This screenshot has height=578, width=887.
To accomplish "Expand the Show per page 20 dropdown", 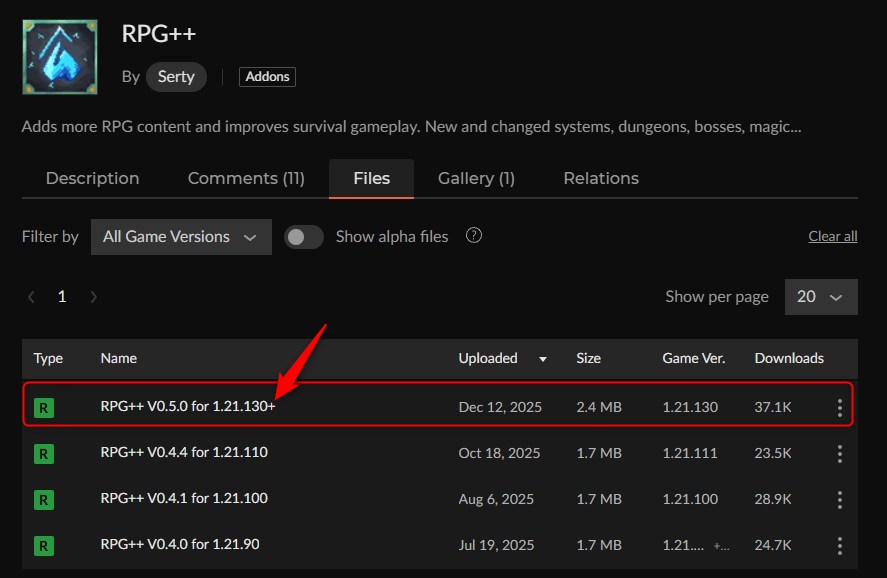I will point(820,297).
